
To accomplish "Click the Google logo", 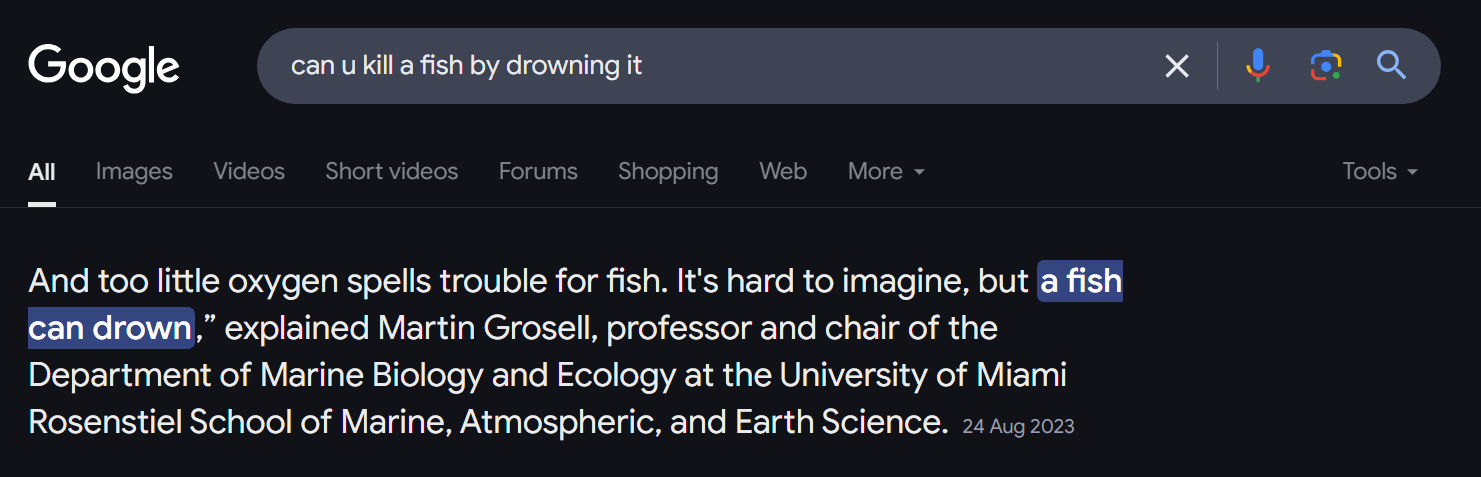I will point(104,67).
